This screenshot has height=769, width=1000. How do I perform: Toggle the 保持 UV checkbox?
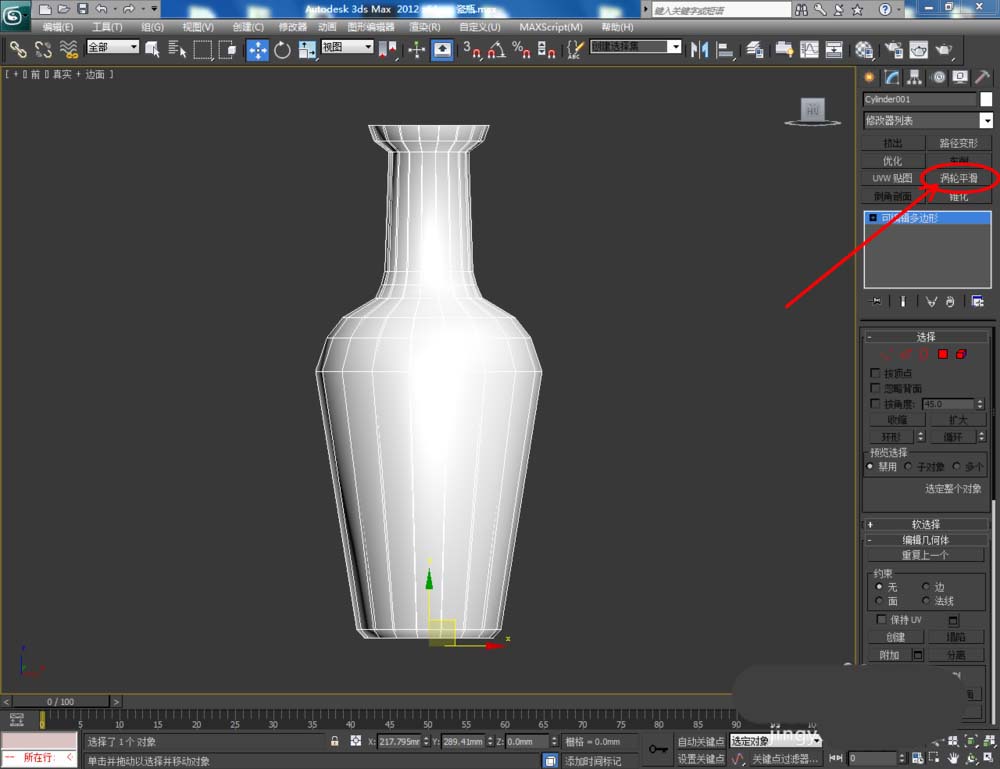tap(881, 619)
